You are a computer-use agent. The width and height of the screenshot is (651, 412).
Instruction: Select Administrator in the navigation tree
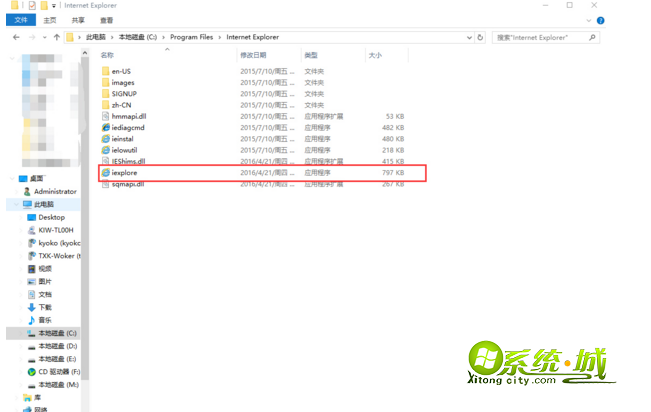pos(55,191)
